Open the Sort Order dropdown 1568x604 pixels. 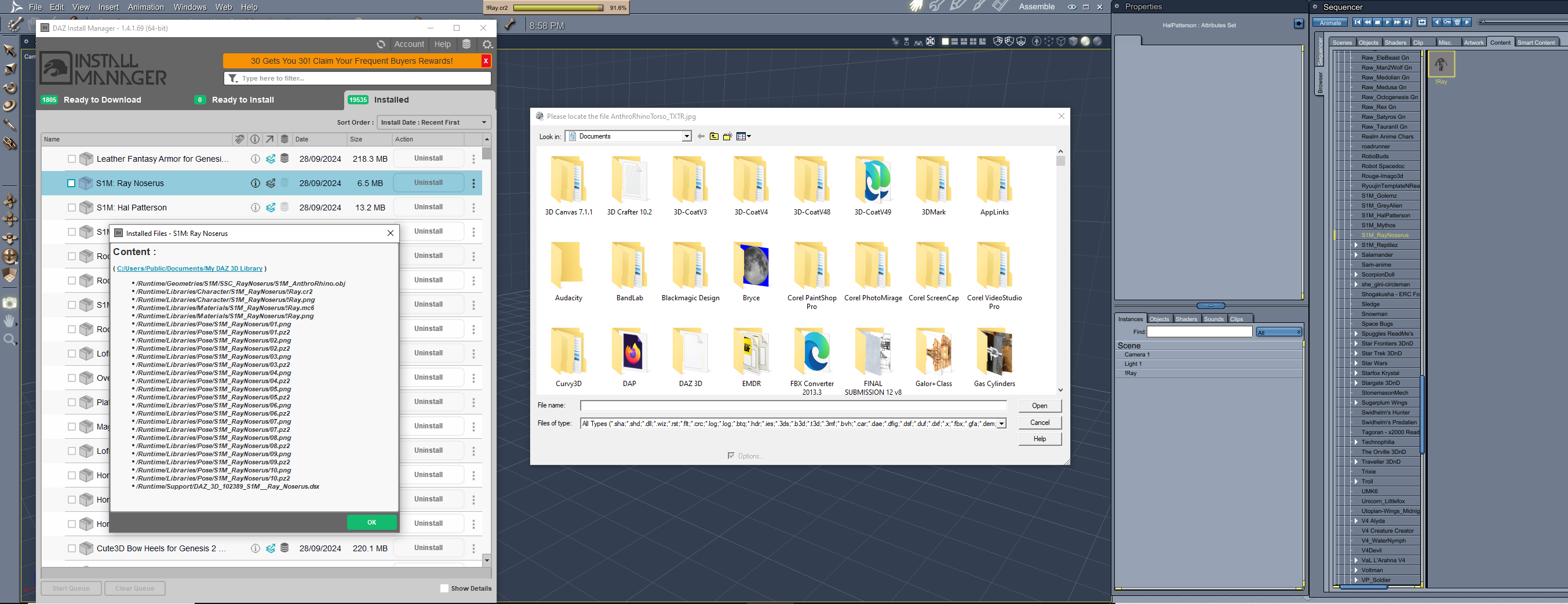click(x=433, y=122)
